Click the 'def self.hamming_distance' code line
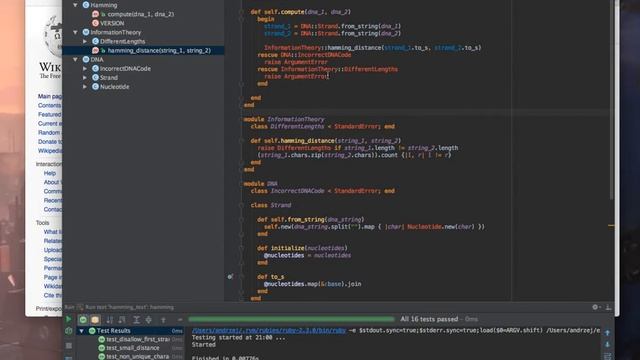The image size is (640, 360). tap(326, 141)
